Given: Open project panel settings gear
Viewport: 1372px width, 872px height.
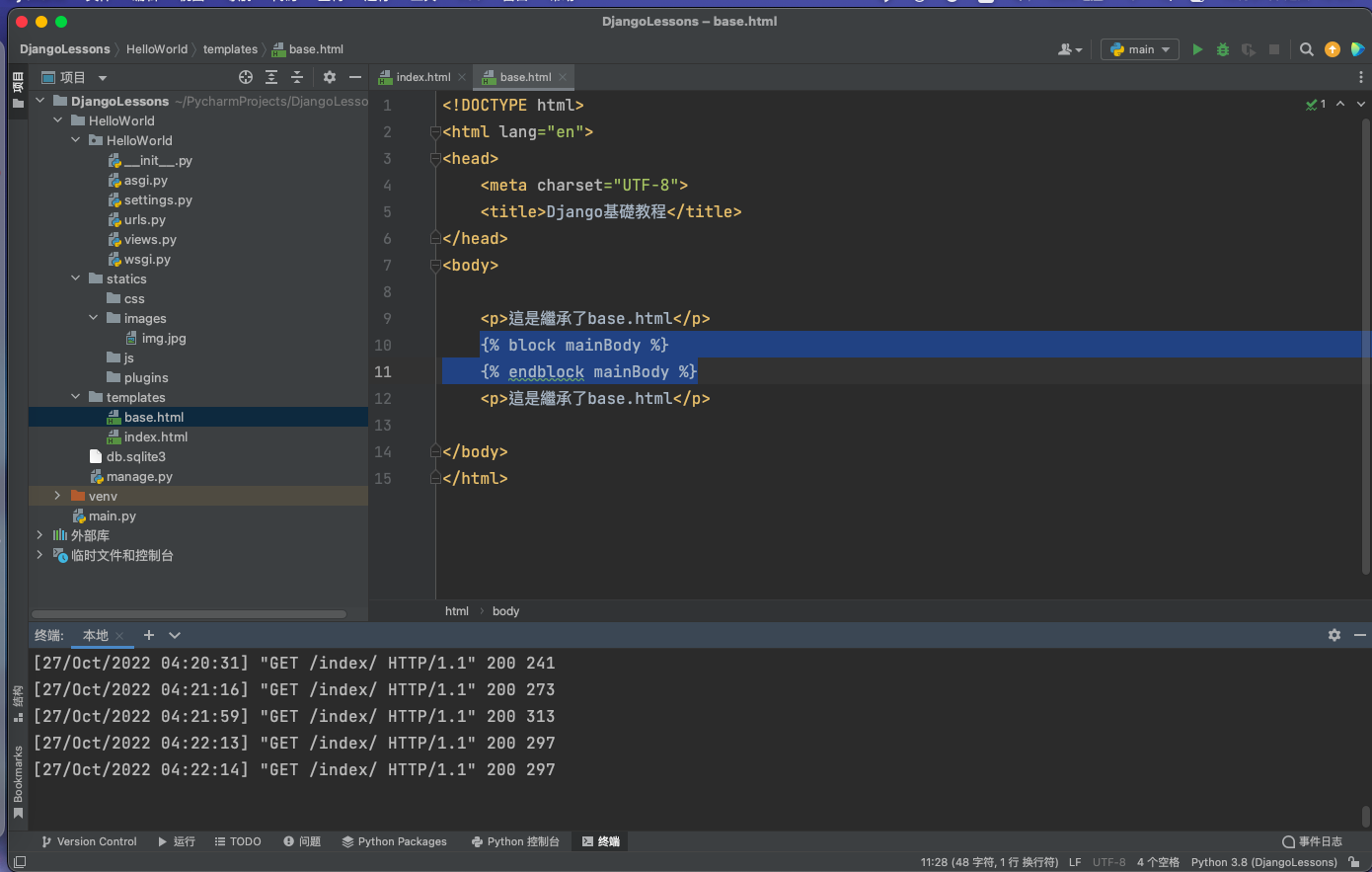Looking at the screenshot, I should click(x=330, y=77).
